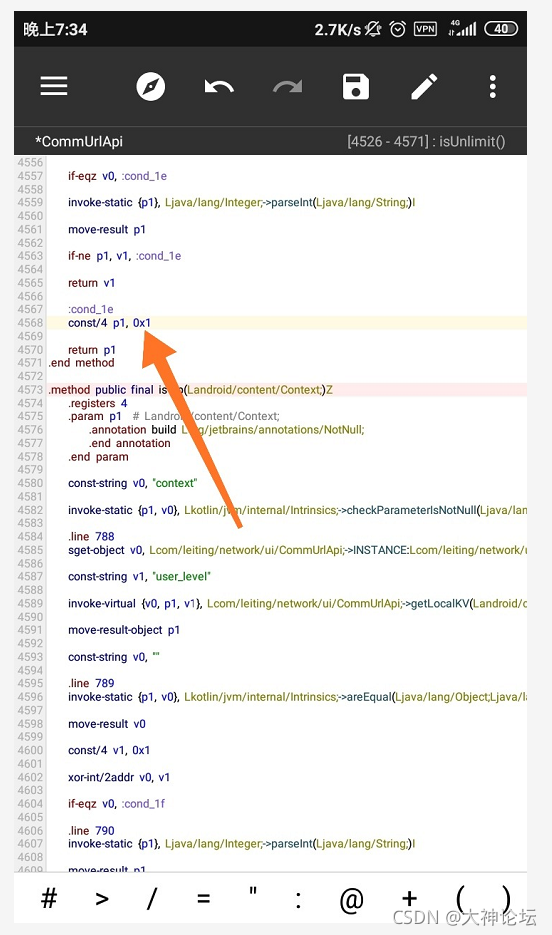Insert the closing parenthesis key
Image resolution: width=552 pixels, height=935 pixels.
[x=506, y=899]
